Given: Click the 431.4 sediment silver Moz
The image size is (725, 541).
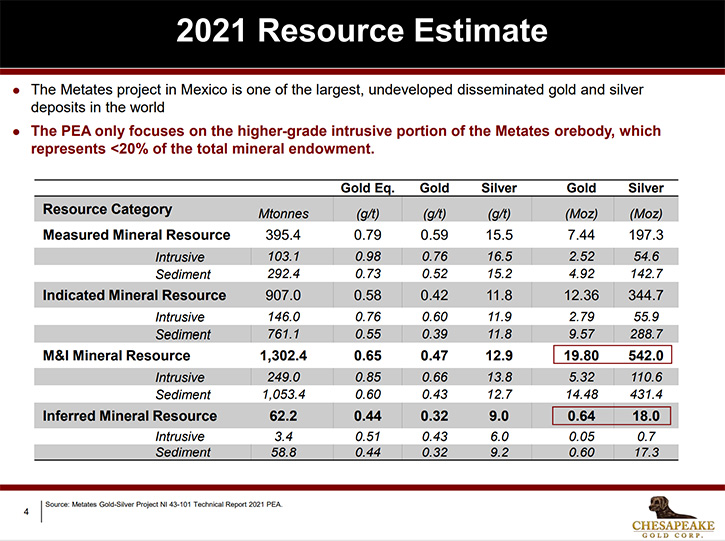Looking at the screenshot, I should (x=646, y=394).
